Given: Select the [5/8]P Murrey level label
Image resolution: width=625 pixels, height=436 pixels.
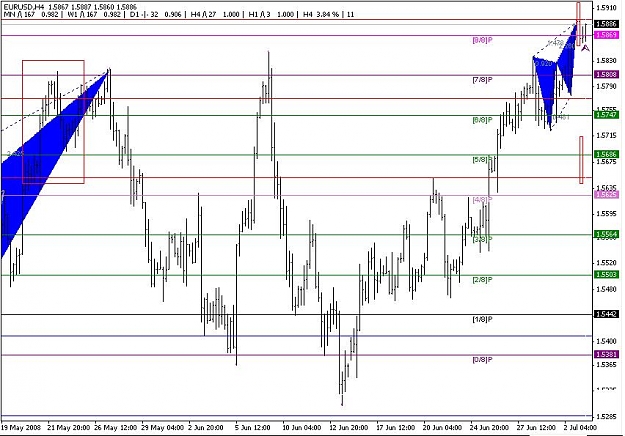Looking at the screenshot, I should pyautogui.click(x=482, y=160).
